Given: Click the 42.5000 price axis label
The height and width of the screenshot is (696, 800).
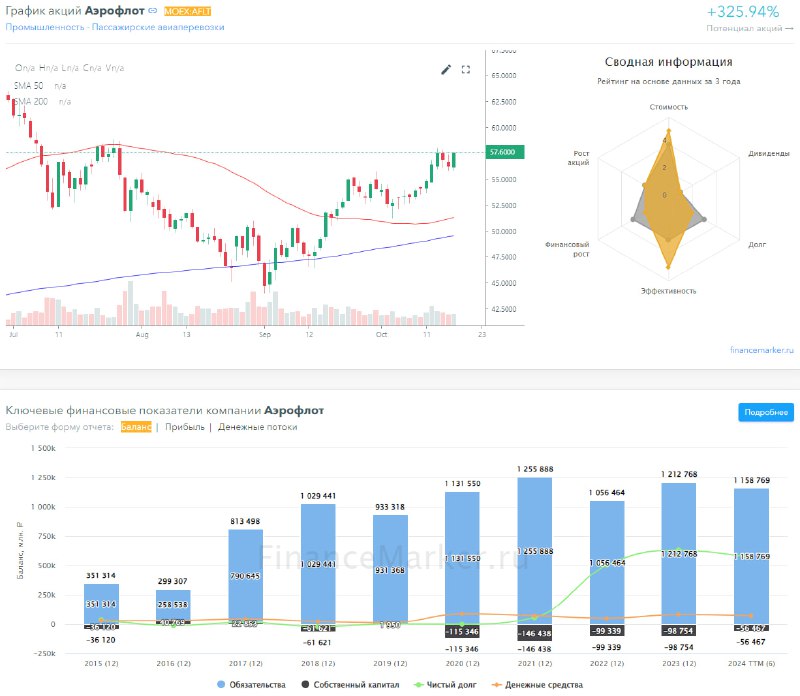Looking at the screenshot, I should tap(504, 309).
